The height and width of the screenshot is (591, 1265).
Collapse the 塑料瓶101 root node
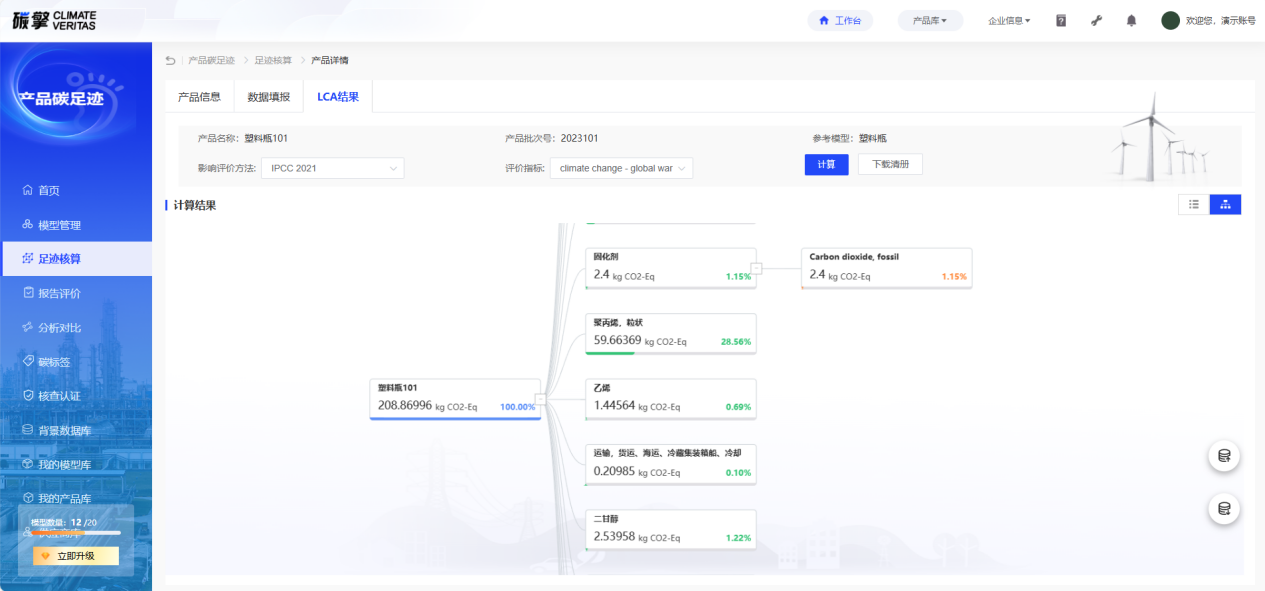point(540,399)
